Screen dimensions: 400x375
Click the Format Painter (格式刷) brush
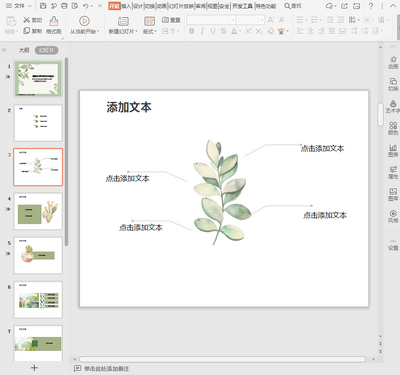click(54, 25)
